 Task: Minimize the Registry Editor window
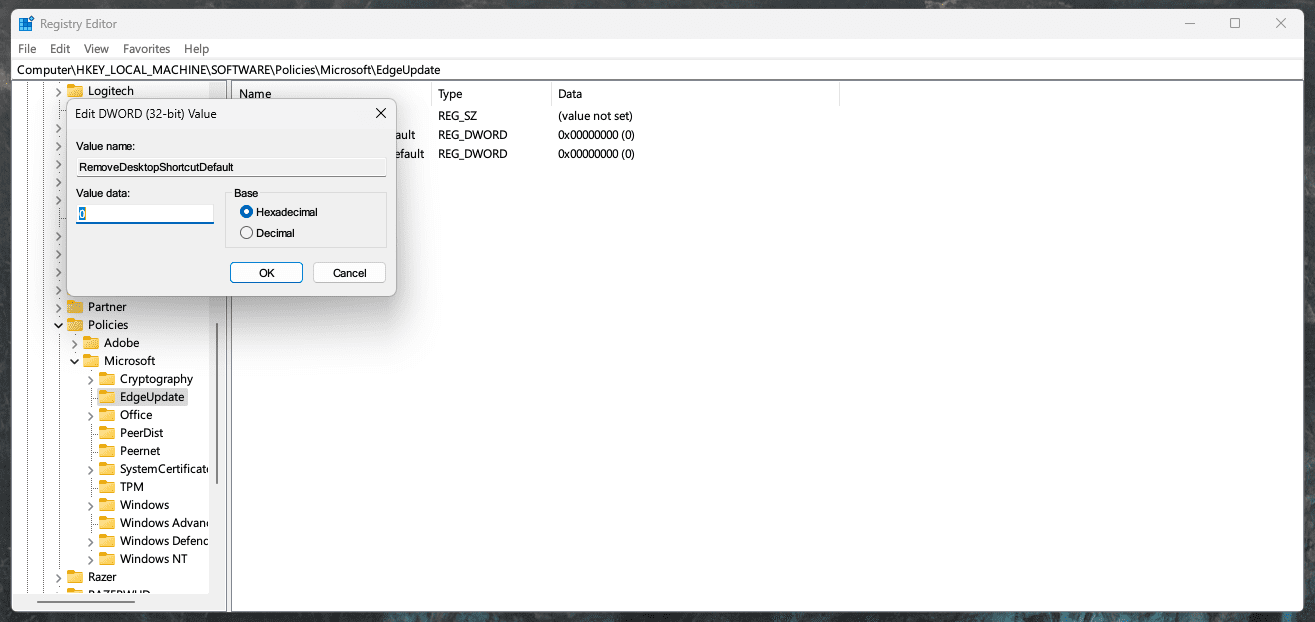1189,23
